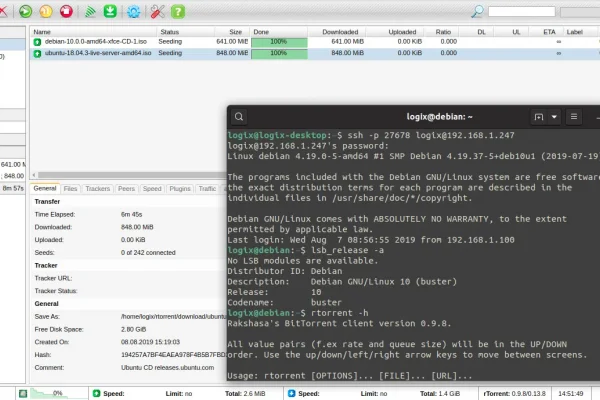This screenshot has height=400, width=600.
Task: Open the Traffic tab
Action: tap(207, 189)
